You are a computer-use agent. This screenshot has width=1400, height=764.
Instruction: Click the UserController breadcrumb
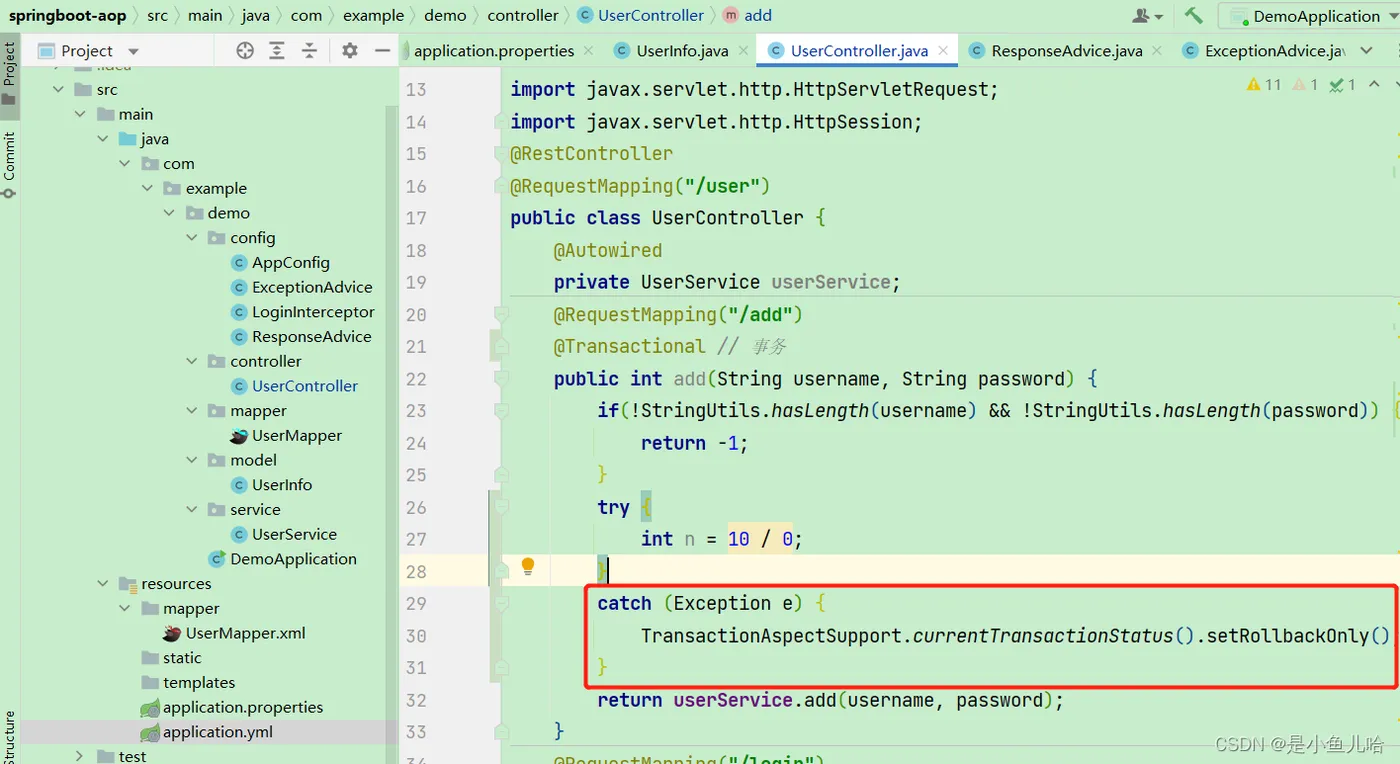[640, 15]
